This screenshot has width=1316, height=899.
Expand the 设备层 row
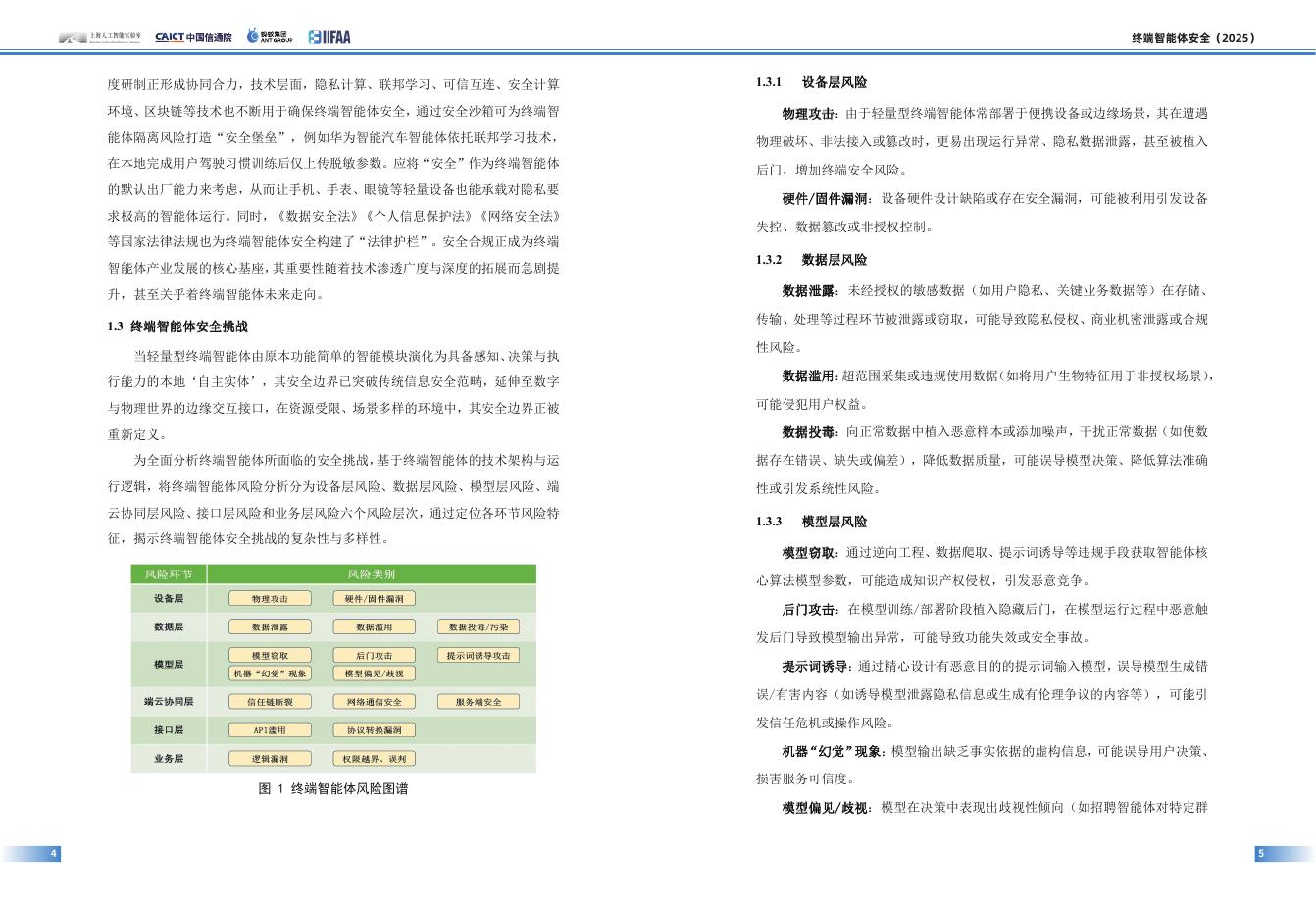tap(168, 598)
